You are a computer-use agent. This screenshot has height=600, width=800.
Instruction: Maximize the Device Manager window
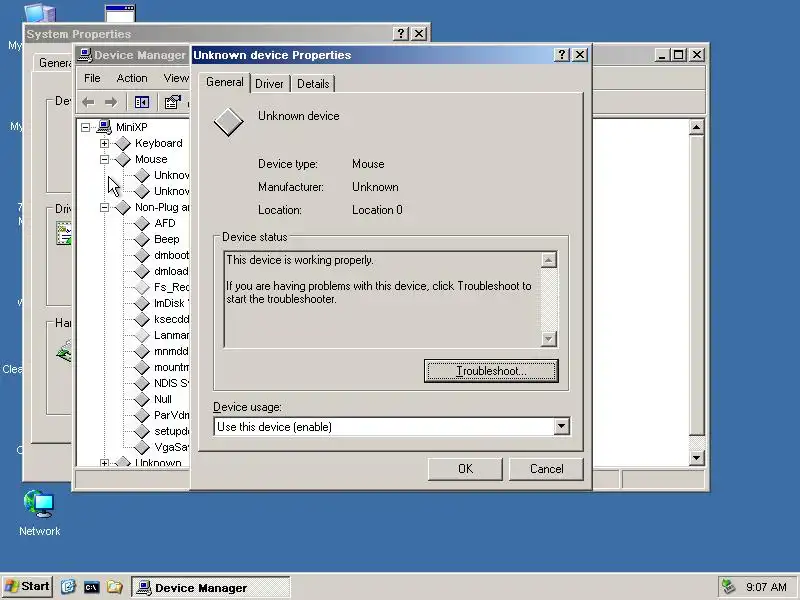tap(679, 55)
